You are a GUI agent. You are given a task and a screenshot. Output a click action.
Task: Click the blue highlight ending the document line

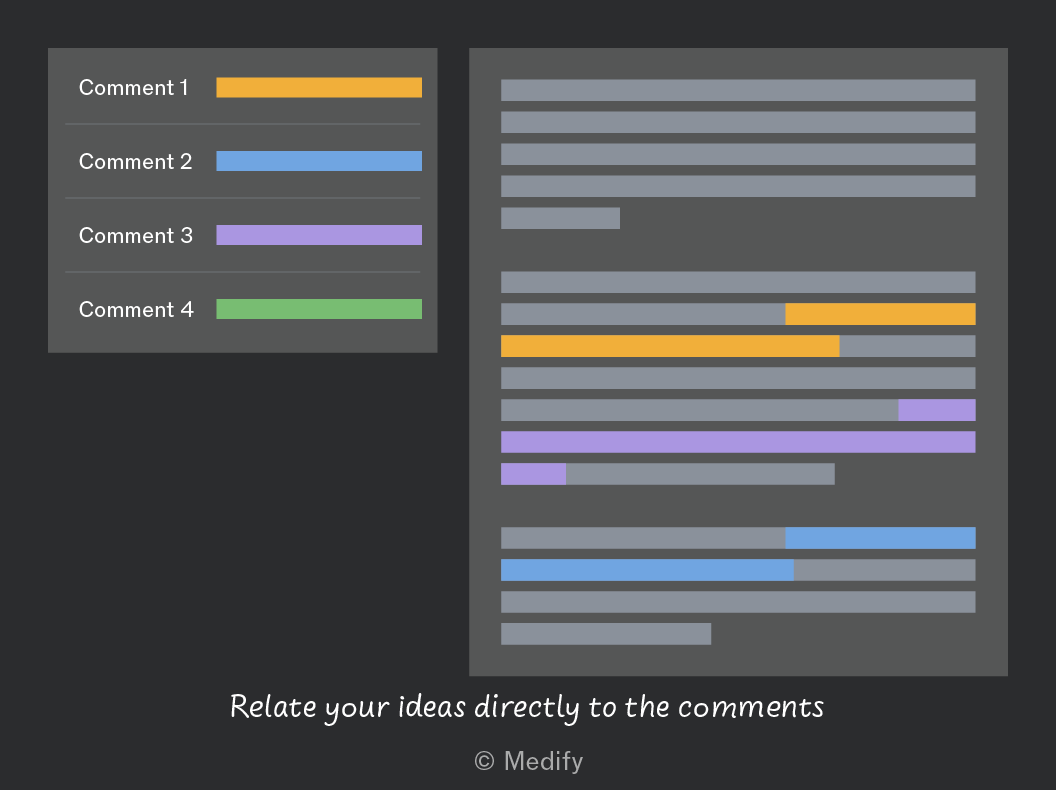point(880,538)
